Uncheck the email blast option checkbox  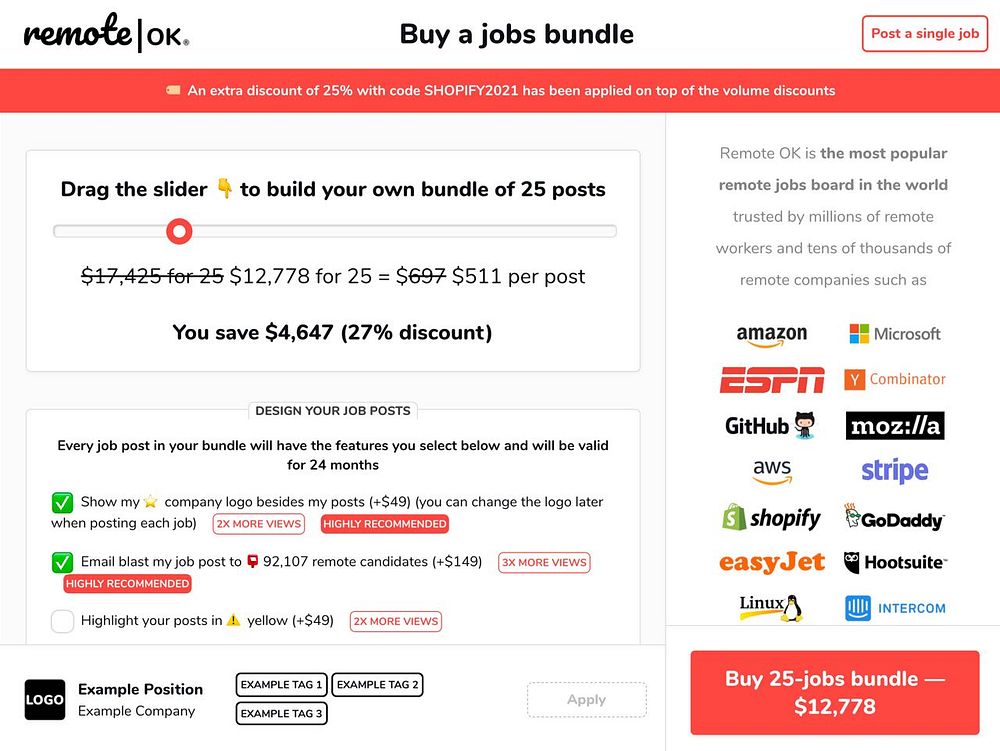click(x=62, y=562)
